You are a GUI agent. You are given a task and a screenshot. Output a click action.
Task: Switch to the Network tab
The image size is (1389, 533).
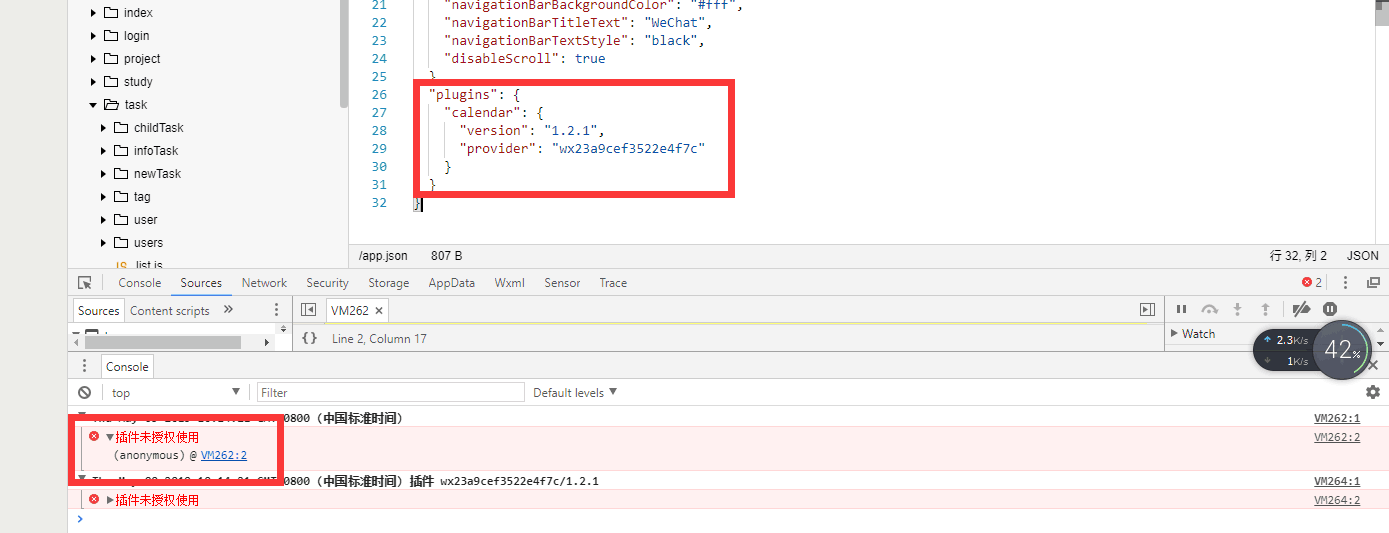tap(264, 283)
